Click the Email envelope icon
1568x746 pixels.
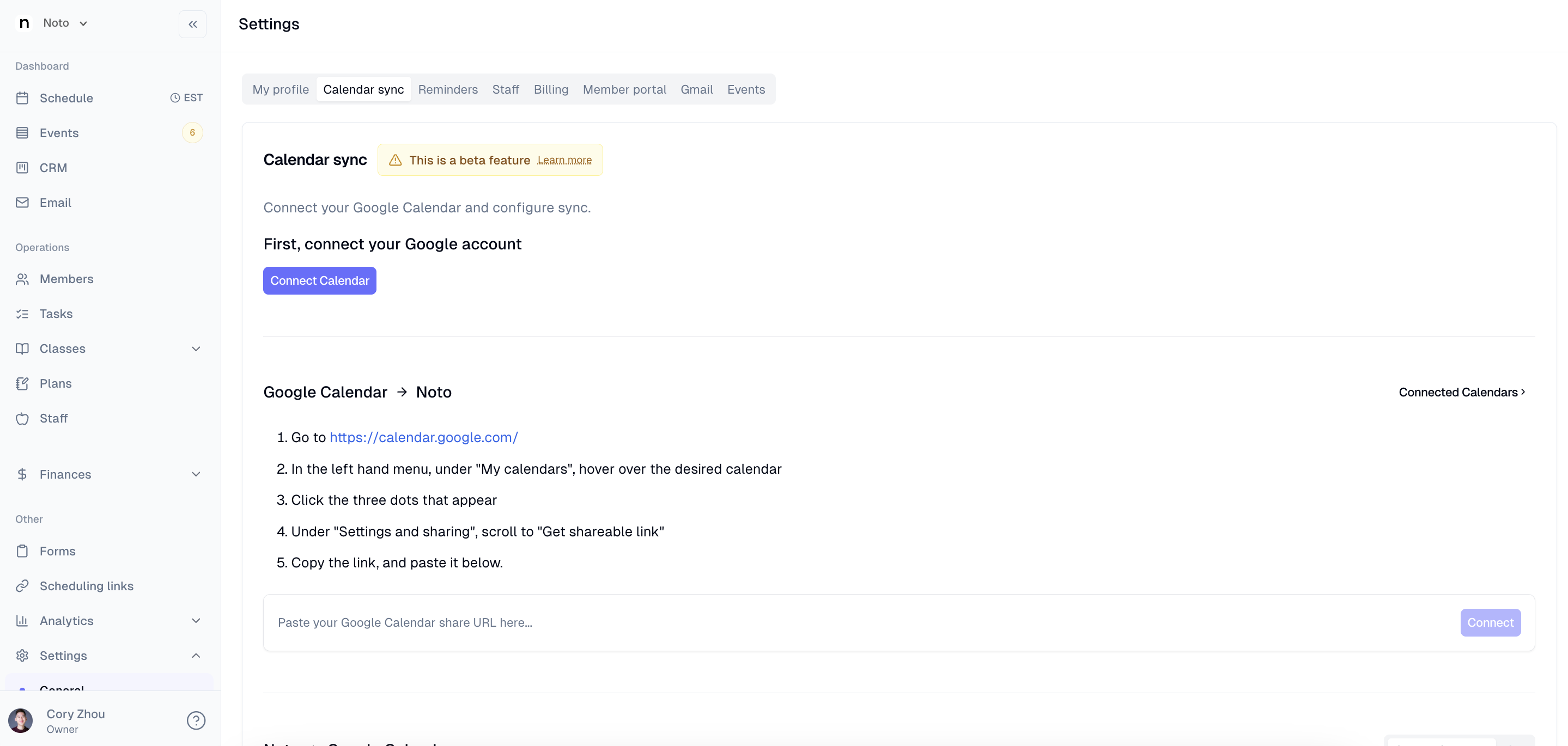click(22, 203)
